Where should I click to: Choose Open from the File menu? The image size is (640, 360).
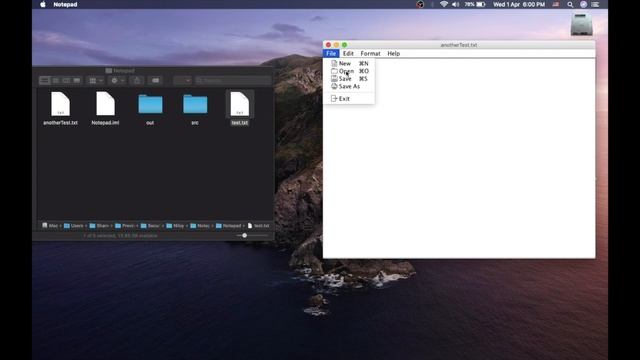(349, 71)
